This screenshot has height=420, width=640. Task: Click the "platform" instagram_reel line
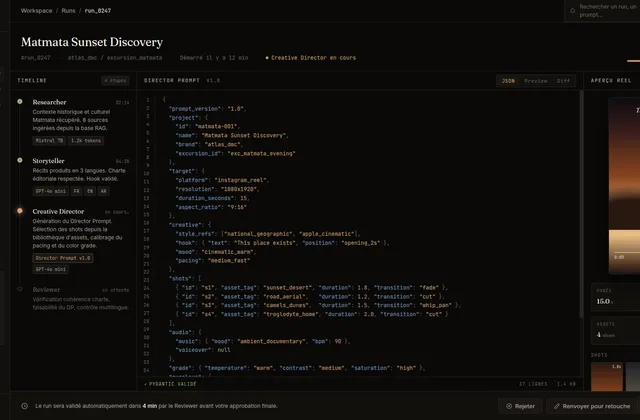tap(222, 180)
